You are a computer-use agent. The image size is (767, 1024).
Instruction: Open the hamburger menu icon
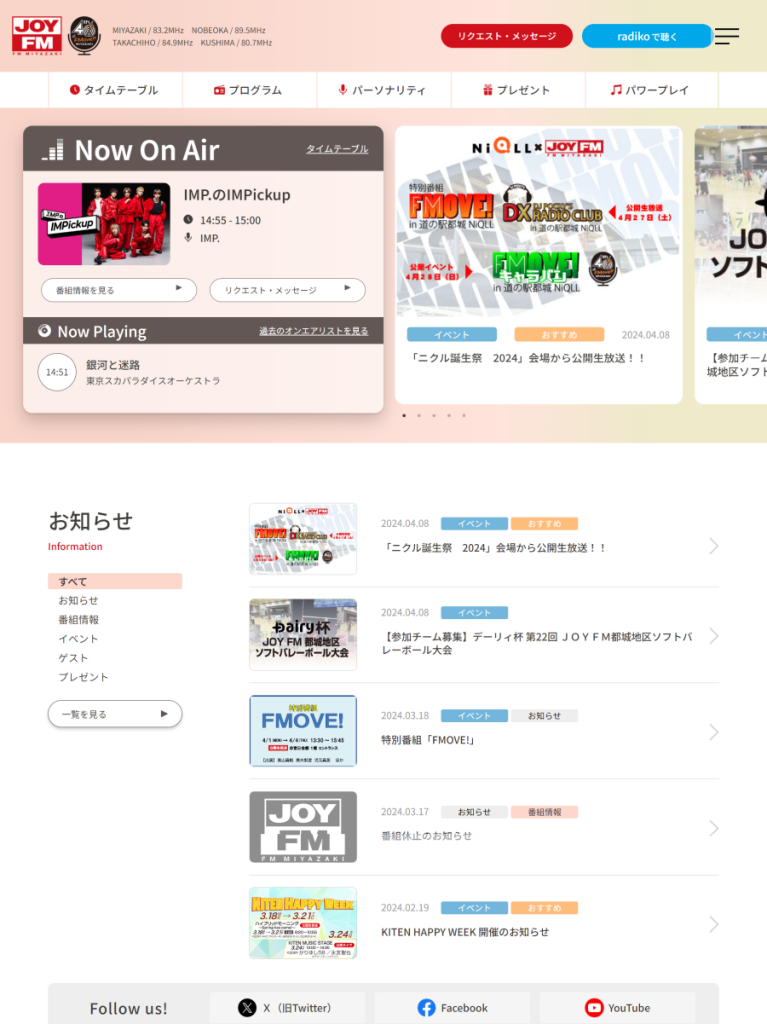726,36
